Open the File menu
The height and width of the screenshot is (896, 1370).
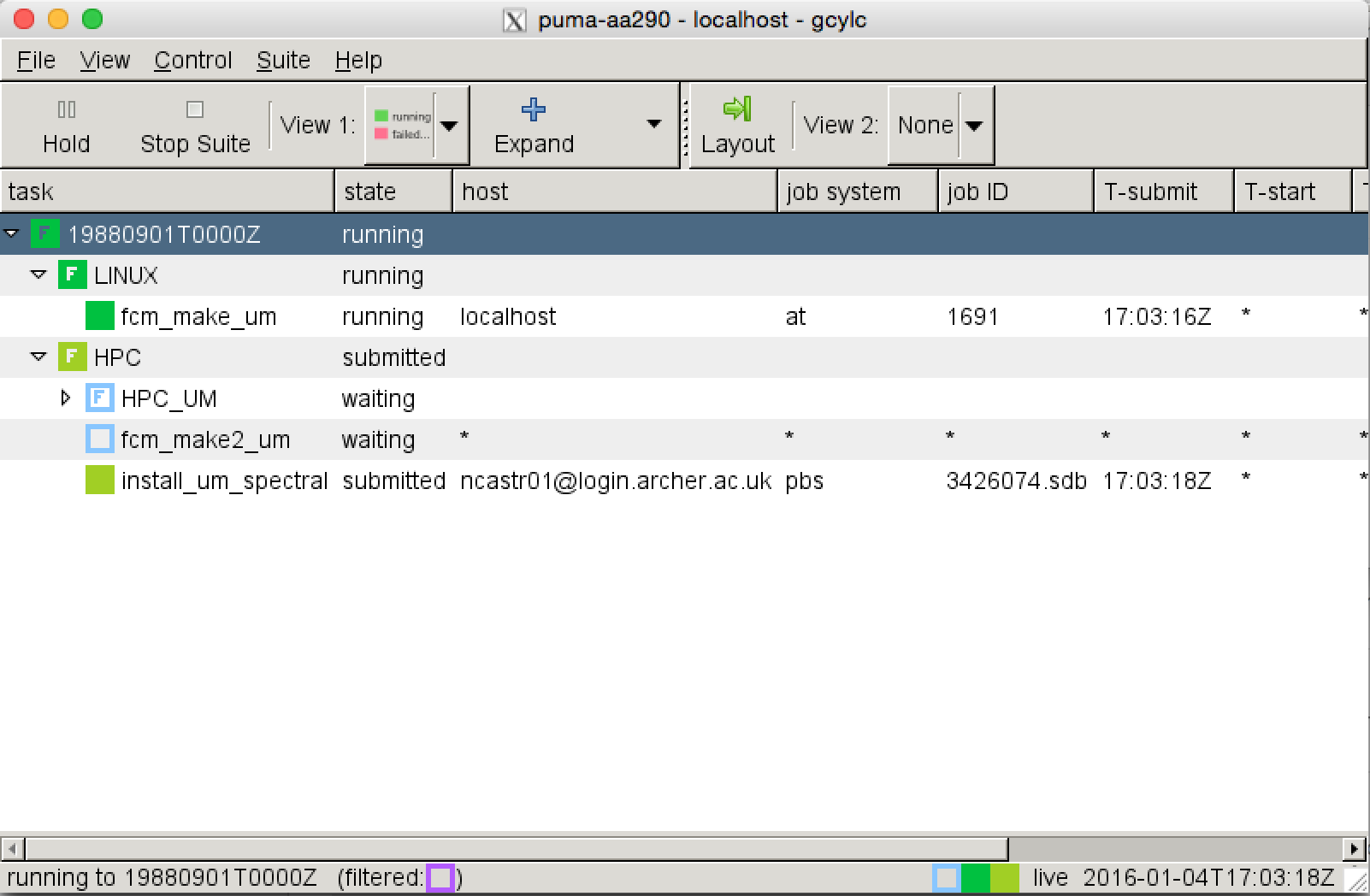coord(36,61)
